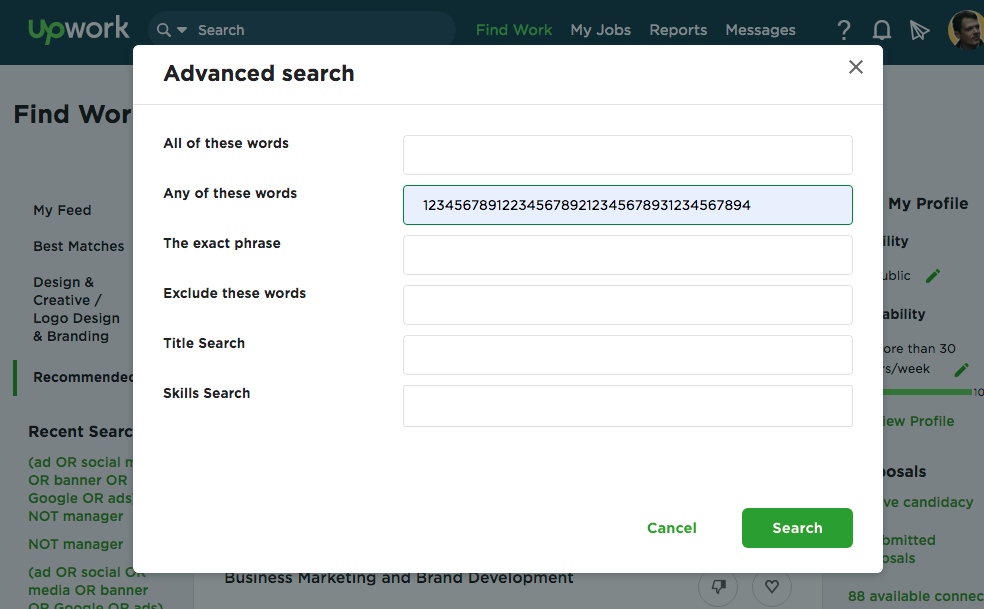Open the standalone NOT manager recent search

(x=75, y=544)
